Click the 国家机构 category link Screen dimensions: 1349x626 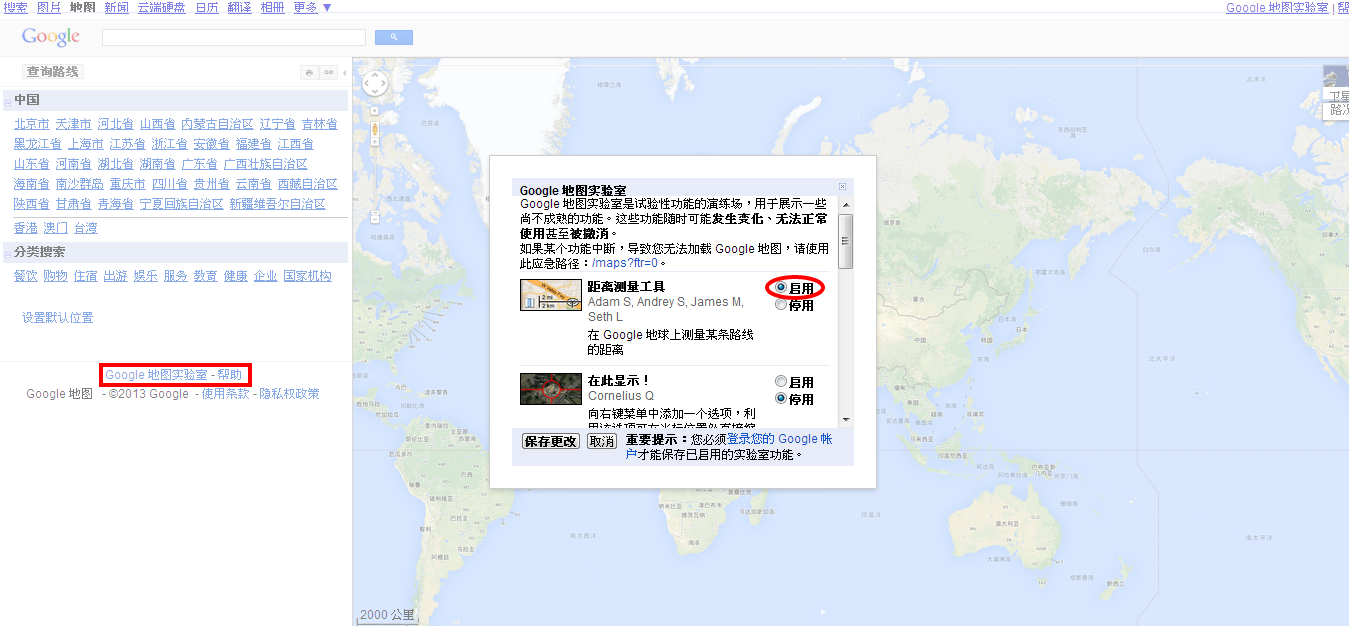[308, 276]
